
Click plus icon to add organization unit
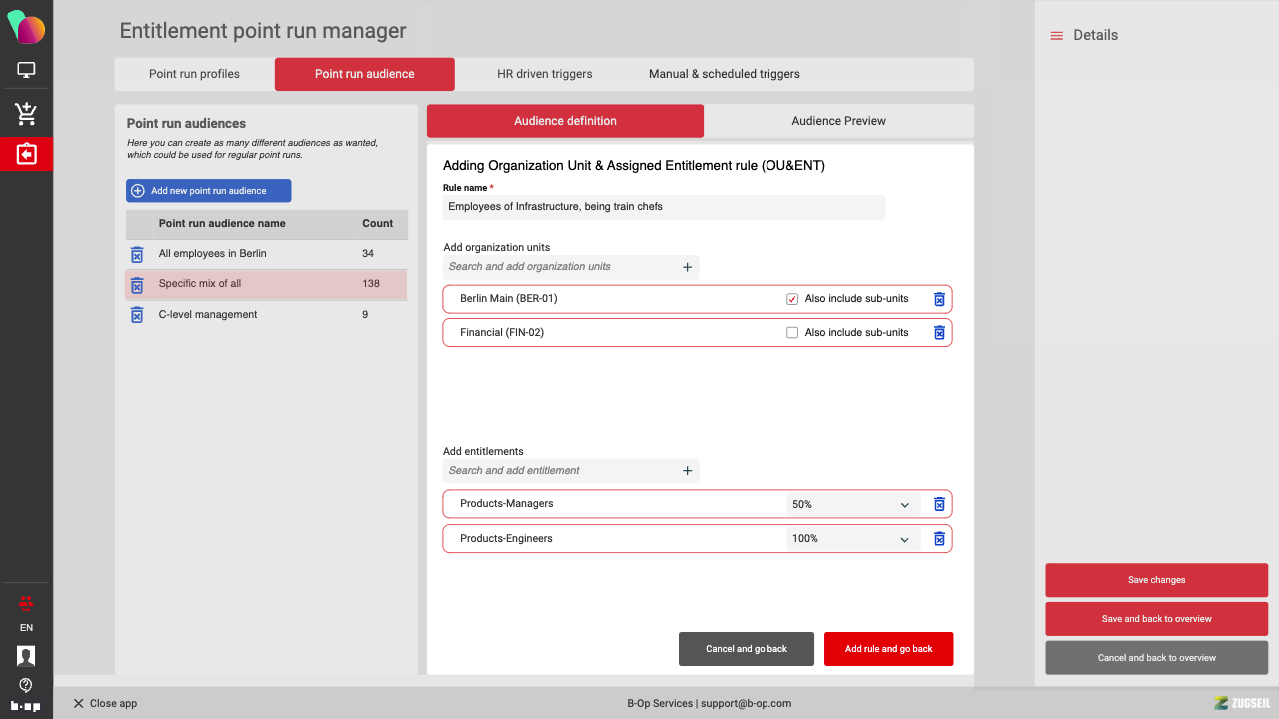point(687,267)
